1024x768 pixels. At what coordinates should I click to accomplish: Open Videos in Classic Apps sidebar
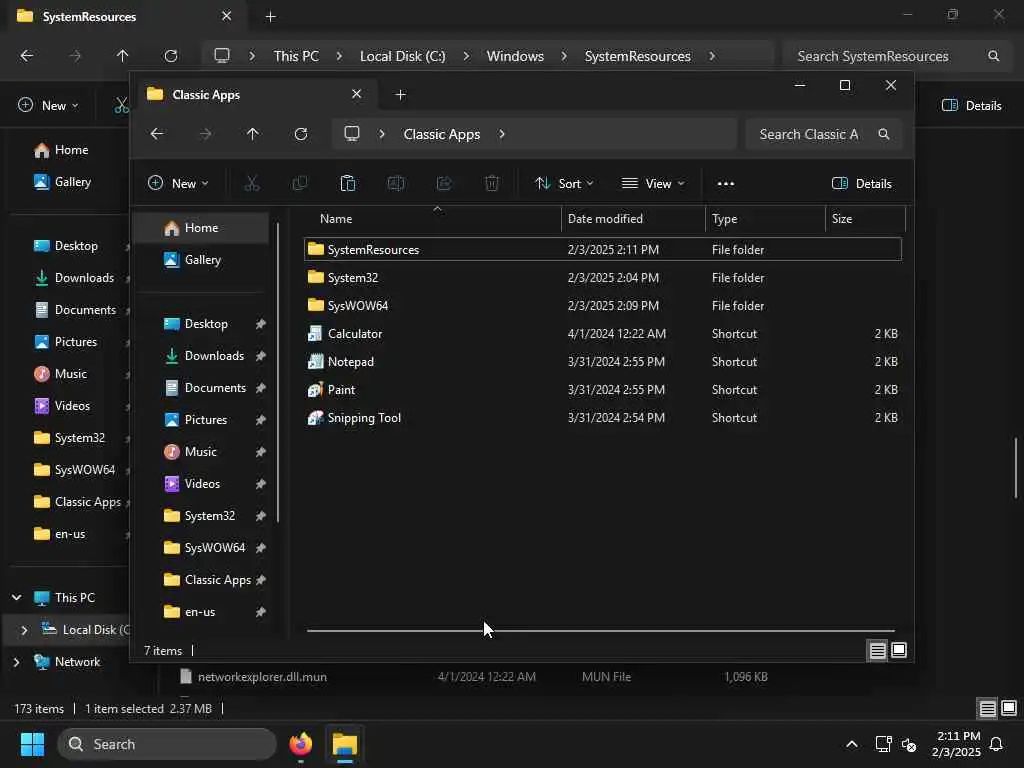click(x=202, y=484)
